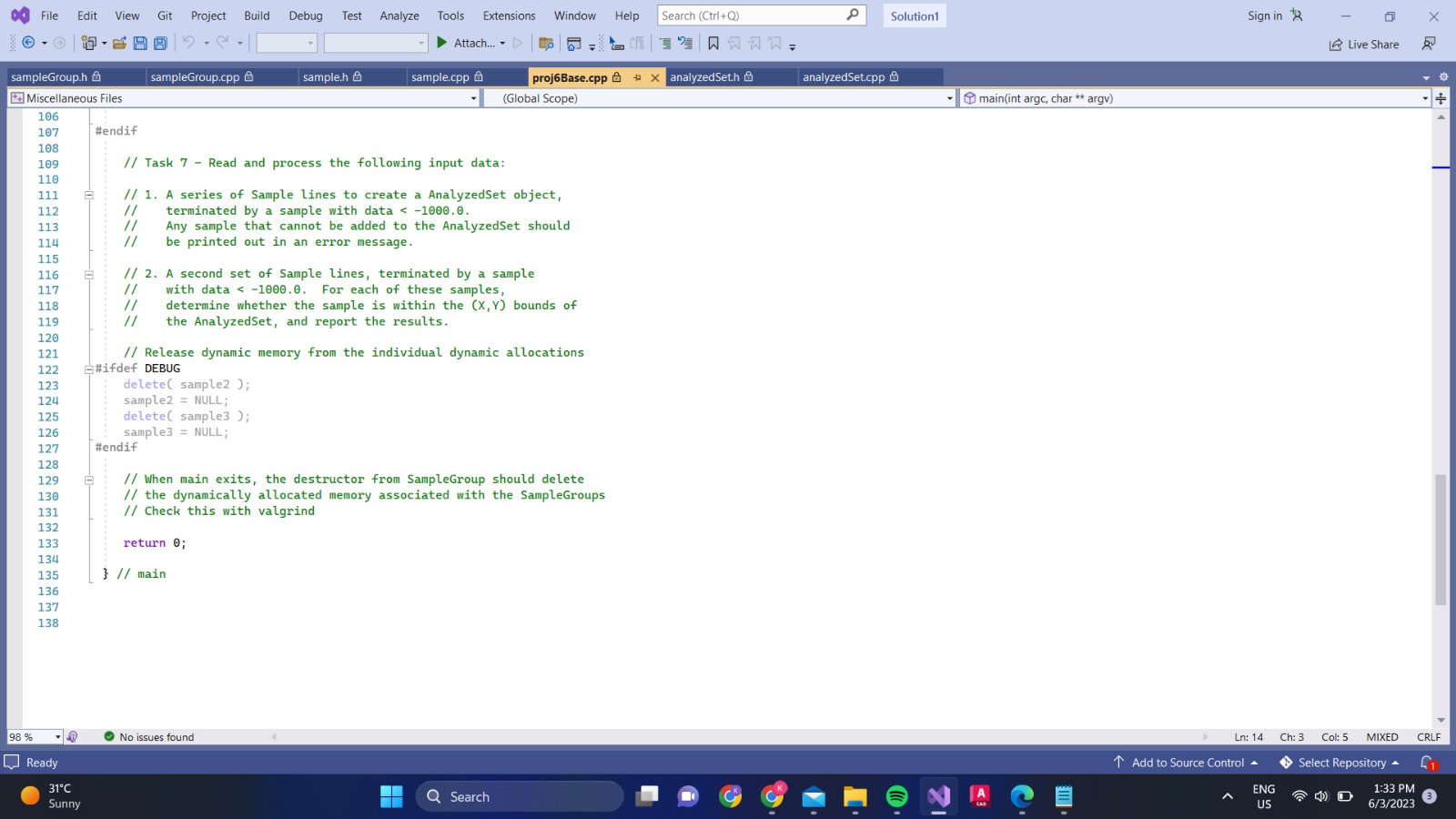Click the No issues found indicator
This screenshot has width=1456, height=819.
(x=148, y=737)
